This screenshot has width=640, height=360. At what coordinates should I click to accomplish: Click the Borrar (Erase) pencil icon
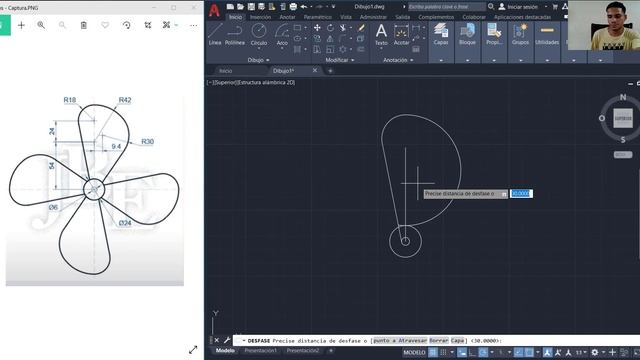[x=361, y=28]
